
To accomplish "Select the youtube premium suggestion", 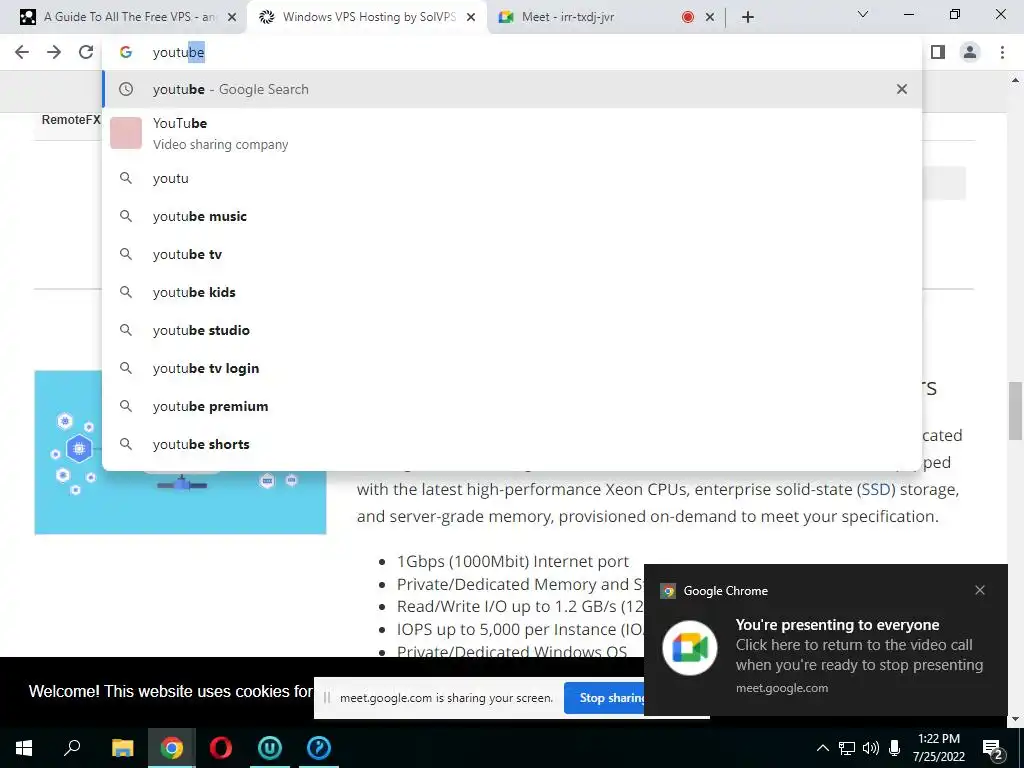I will coord(511,406).
